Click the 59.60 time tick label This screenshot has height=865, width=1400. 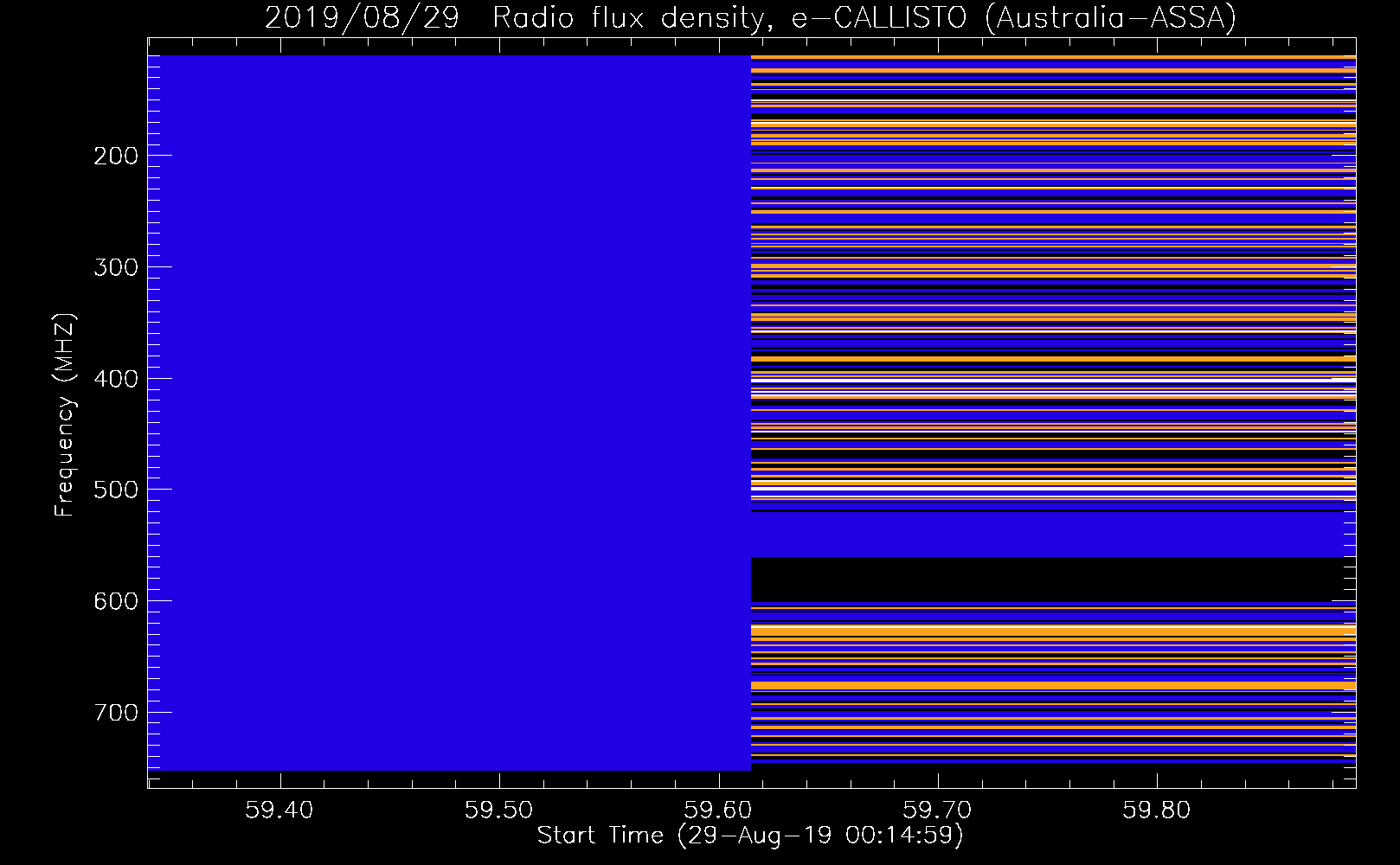(718, 811)
